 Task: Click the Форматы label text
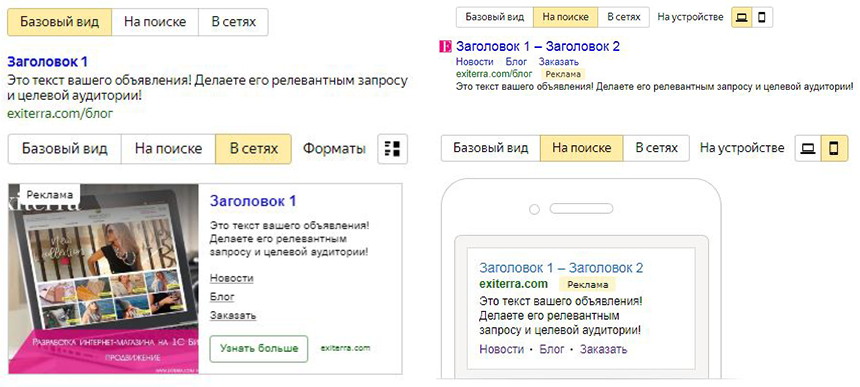coord(335,149)
